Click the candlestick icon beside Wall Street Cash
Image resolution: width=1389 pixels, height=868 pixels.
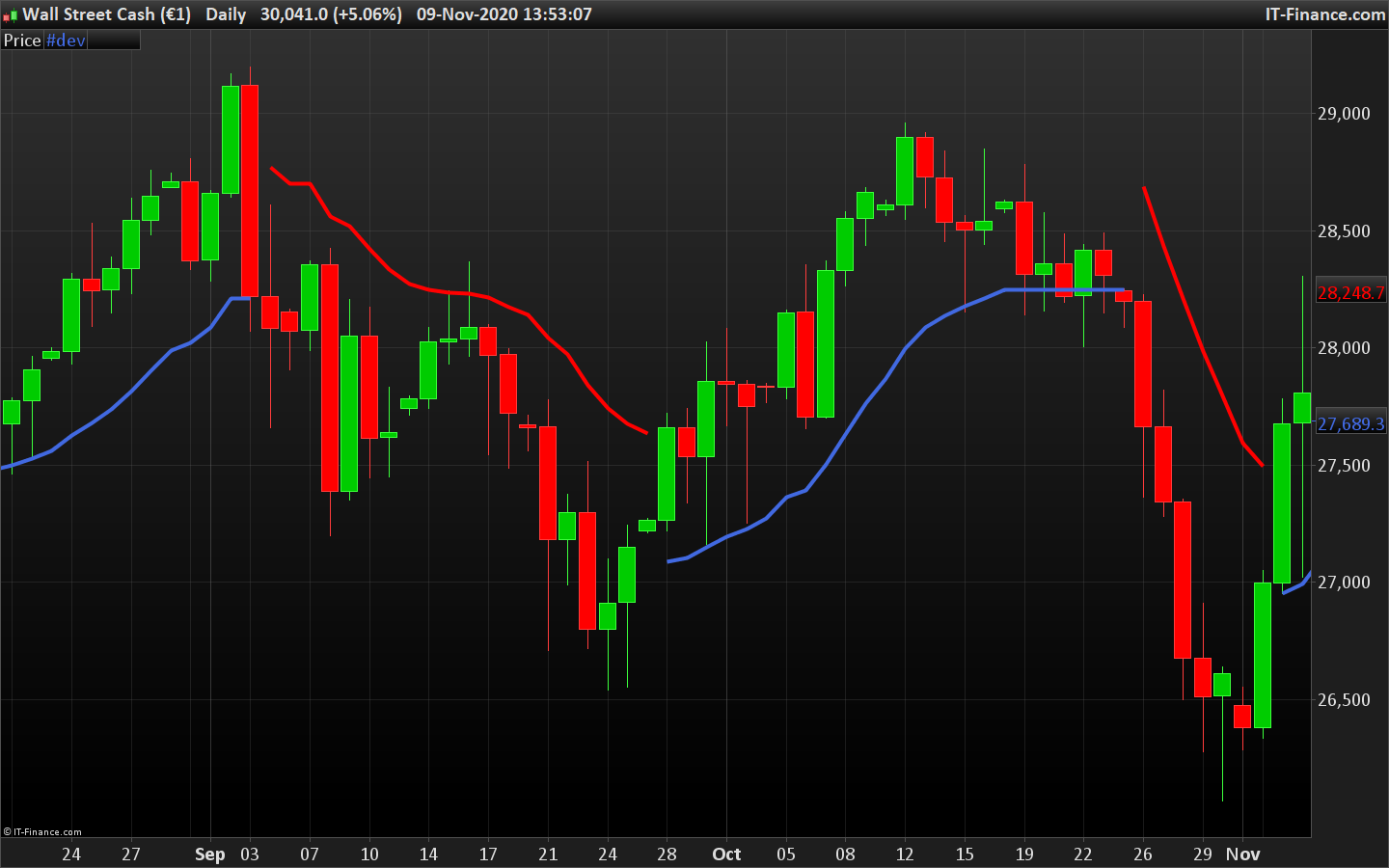[x=11, y=15]
